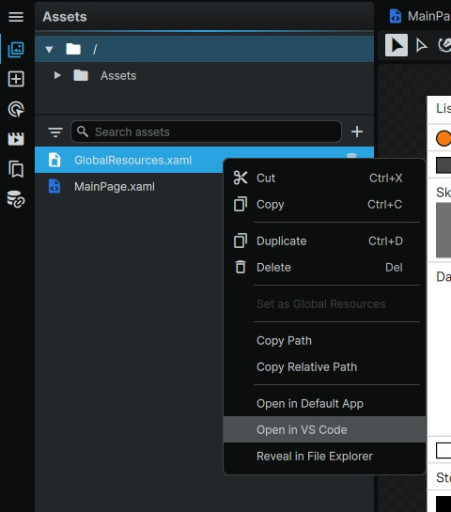Image resolution: width=451 pixels, height=512 pixels.
Task: Choose Duplicate from the context menu
Action: [x=324, y=241]
